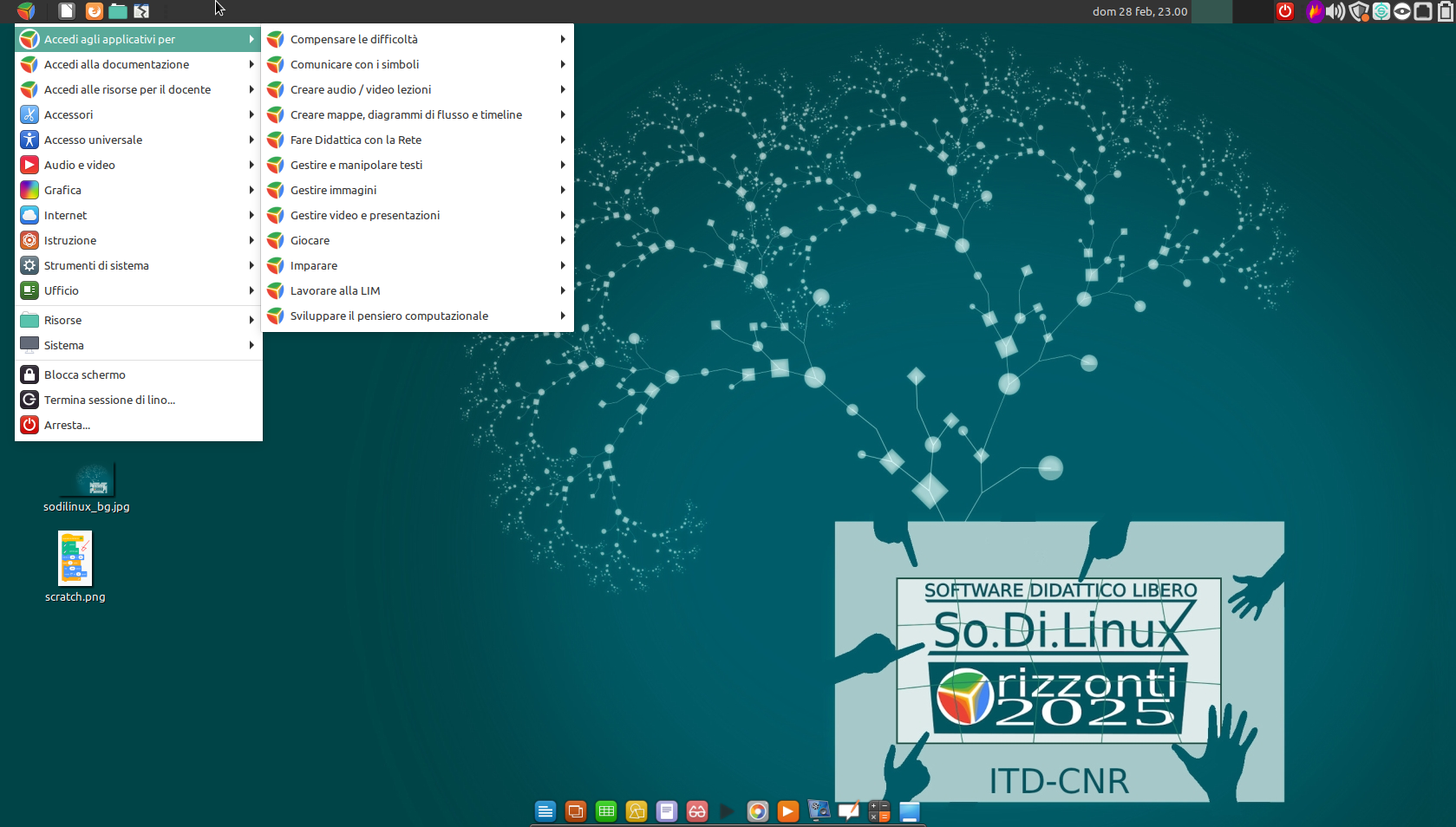Viewport: 1456px width, 827px height.
Task: Open the calculator icon in the dock
Action: coord(878,811)
